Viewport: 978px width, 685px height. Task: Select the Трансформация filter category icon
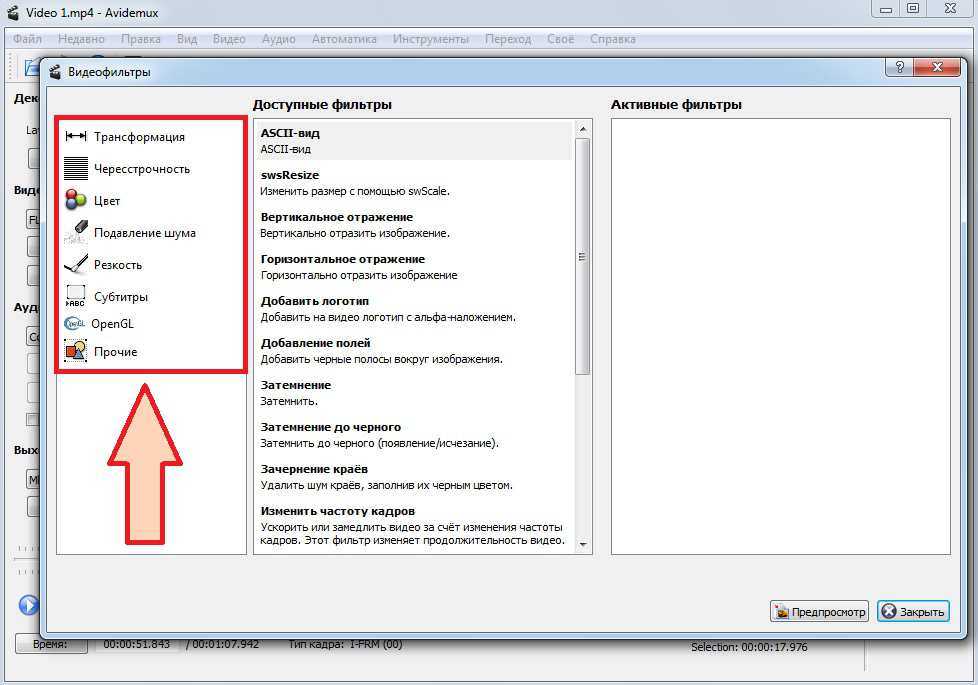(x=76, y=137)
